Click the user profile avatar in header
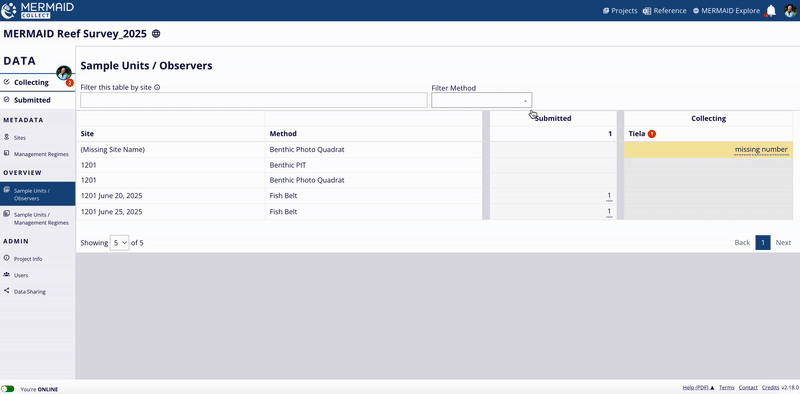The height and width of the screenshot is (394, 800). (790, 11)
